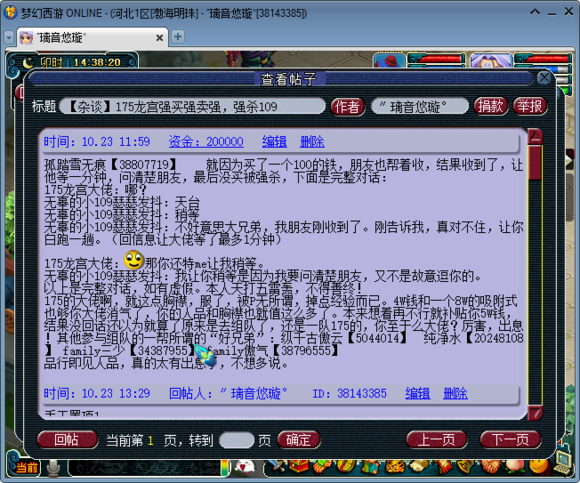The height and width of the screenshot is (483, 580).
Task: Close the 璃音悠璇 character tab
Action: 159,38
